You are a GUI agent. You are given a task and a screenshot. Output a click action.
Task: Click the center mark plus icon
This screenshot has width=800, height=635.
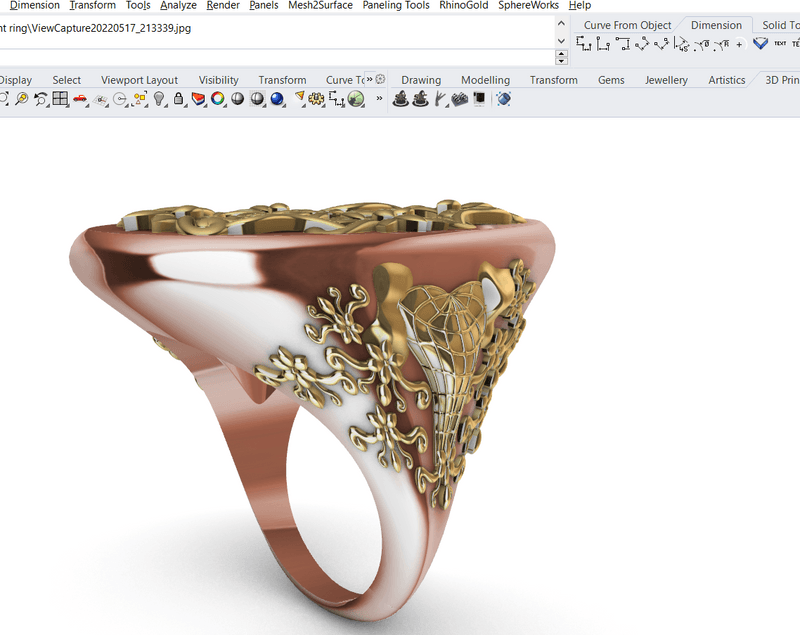pyautogui.click(x=739, y=44)
